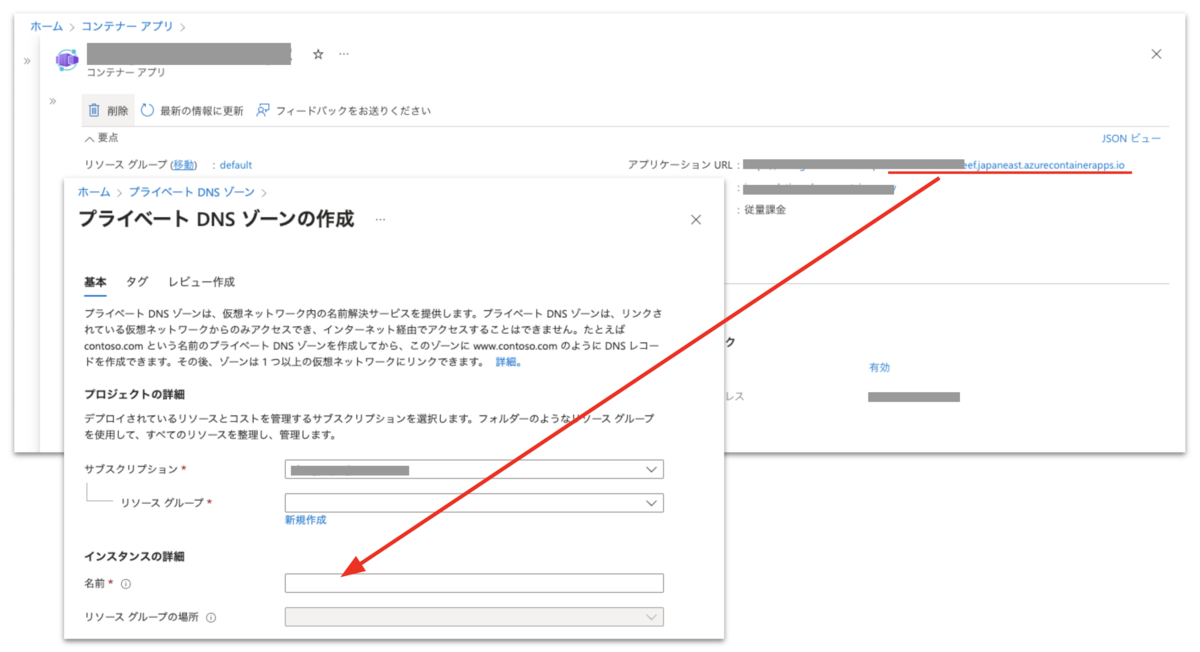The height and width of the screenshot is (652, 1200).
Task: Click the info icon next to リソース グループの場所
Action: click(x=211, y=617)
